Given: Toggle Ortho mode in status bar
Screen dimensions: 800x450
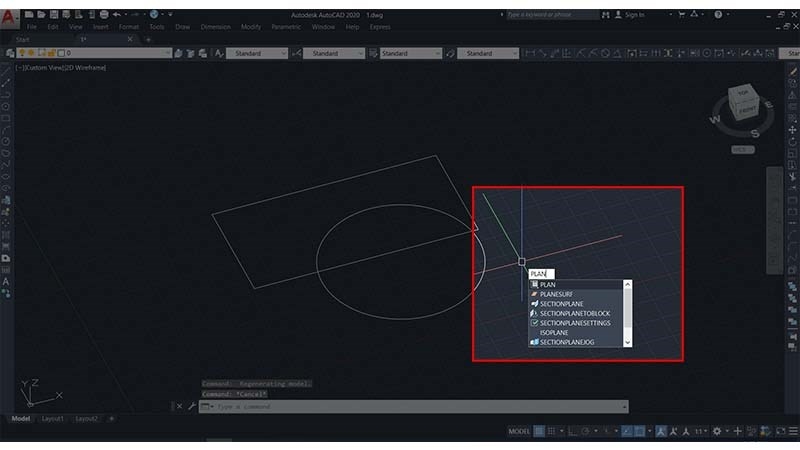Looking at the screenshot, I should [572, 432].
